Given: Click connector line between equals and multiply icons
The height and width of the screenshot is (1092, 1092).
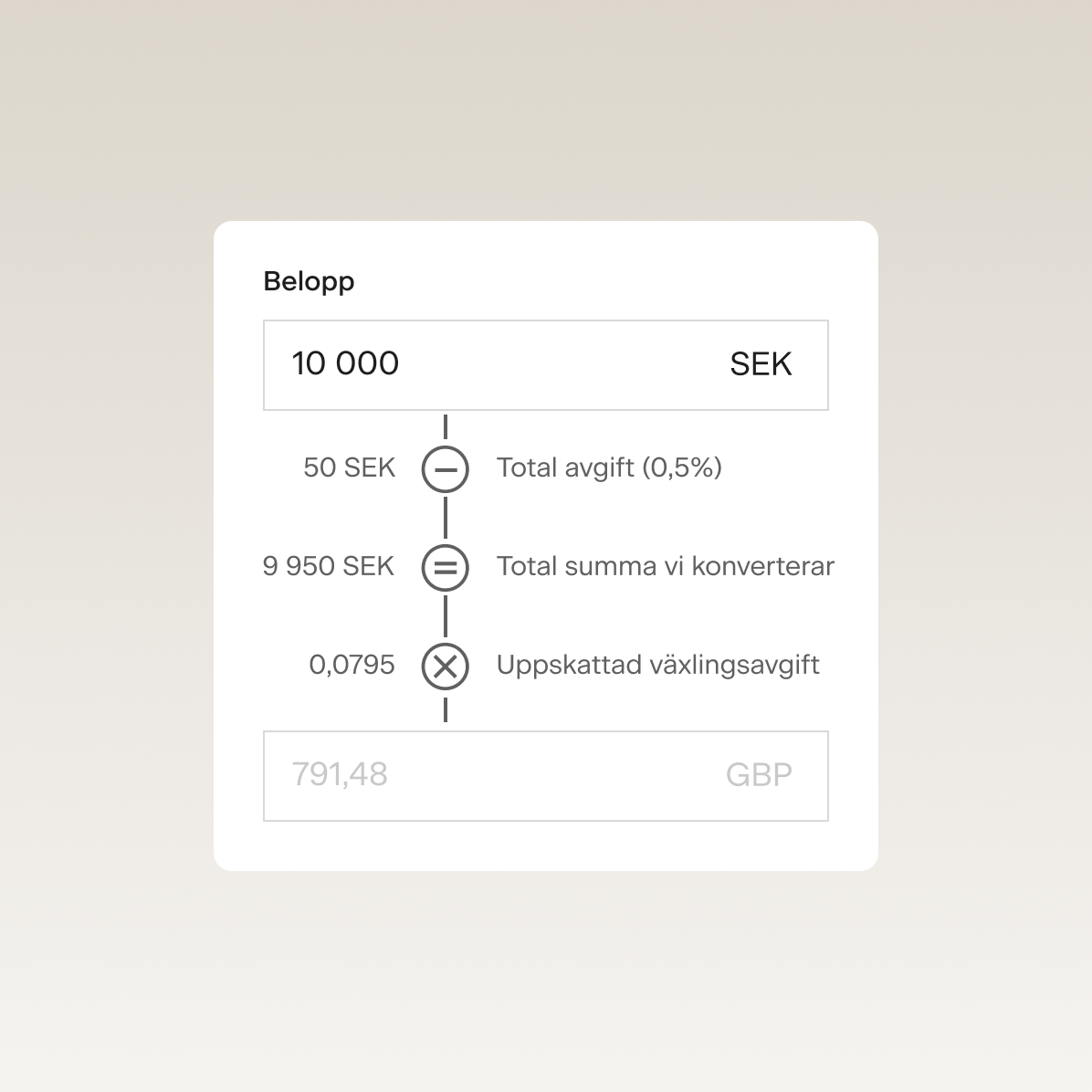Looking at the screenshot, I should tap(446, 616).
